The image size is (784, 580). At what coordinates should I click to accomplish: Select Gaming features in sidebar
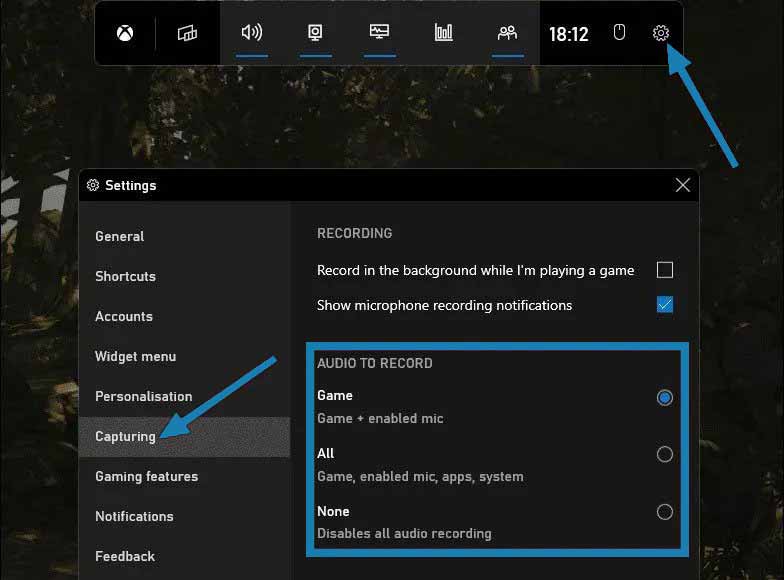146,477
